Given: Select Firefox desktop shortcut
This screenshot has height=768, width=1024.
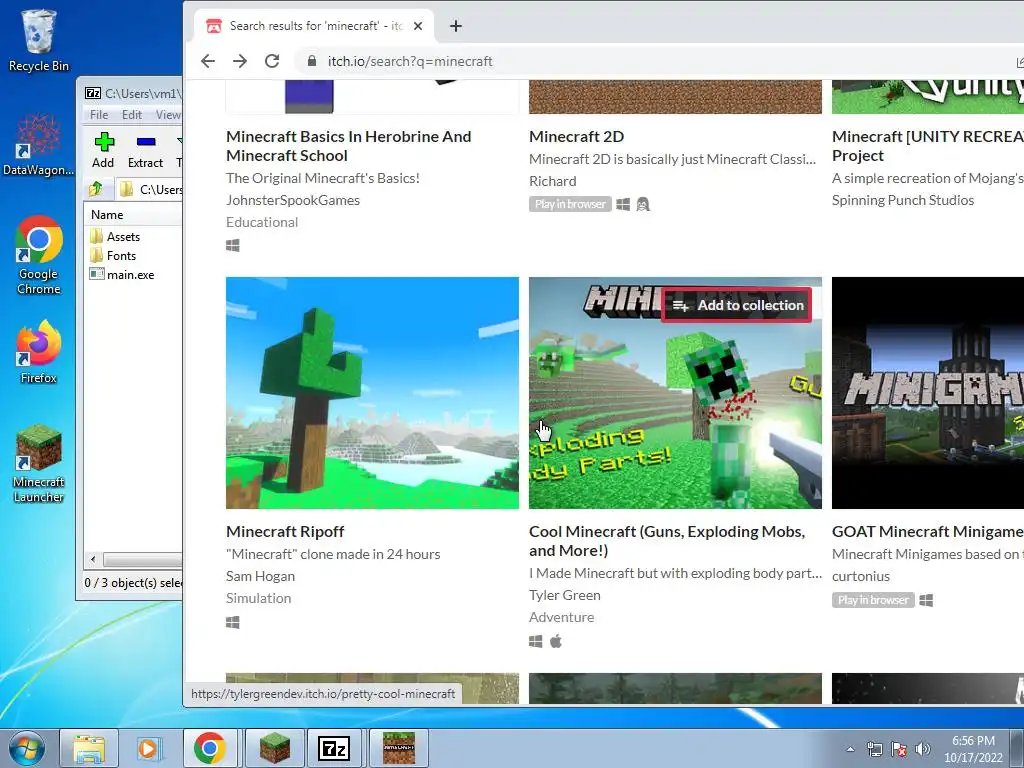Looking at the screenshot, I should click(39, 352).
